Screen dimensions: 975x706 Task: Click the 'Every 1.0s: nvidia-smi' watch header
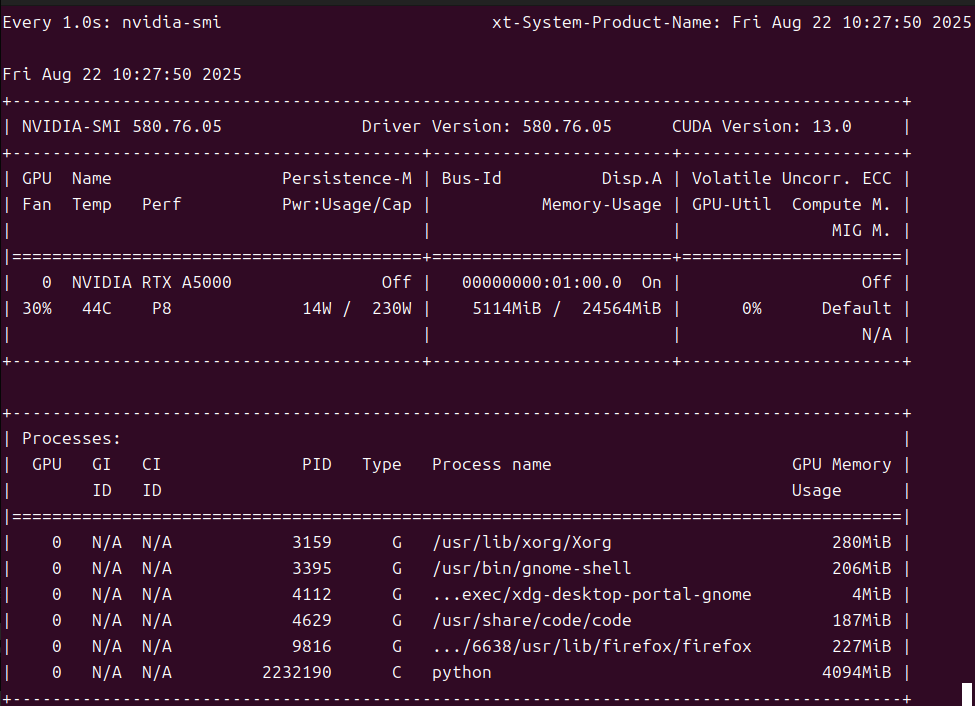(112, 22)
